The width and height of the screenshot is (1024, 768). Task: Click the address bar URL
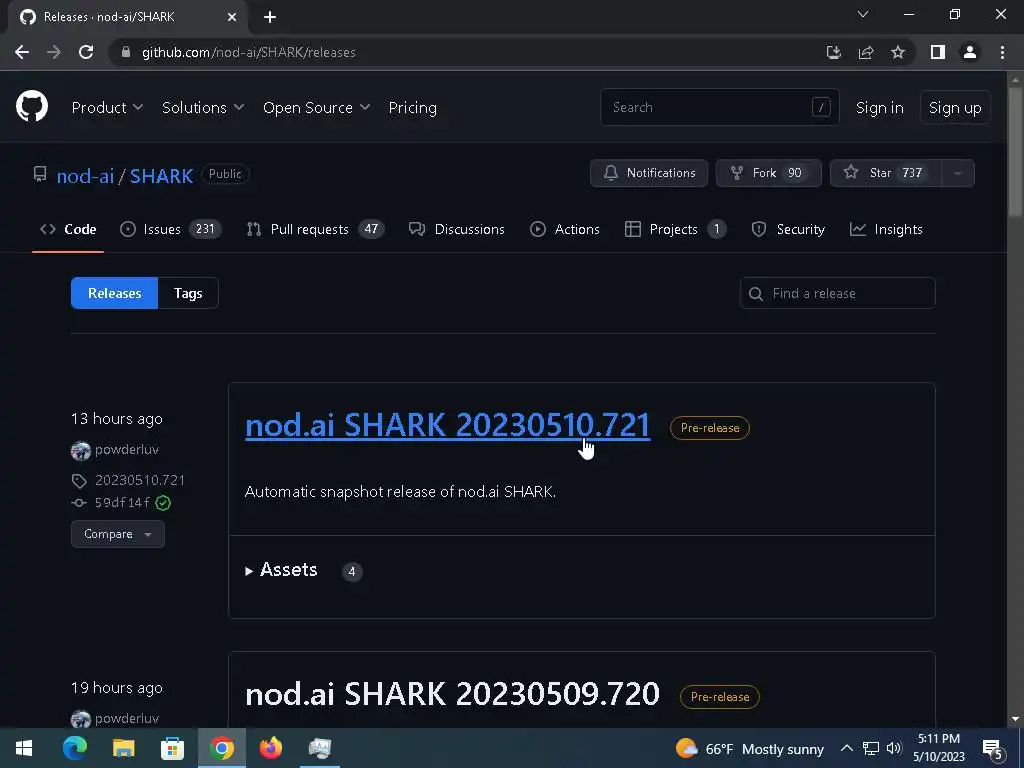click(248, 52)
